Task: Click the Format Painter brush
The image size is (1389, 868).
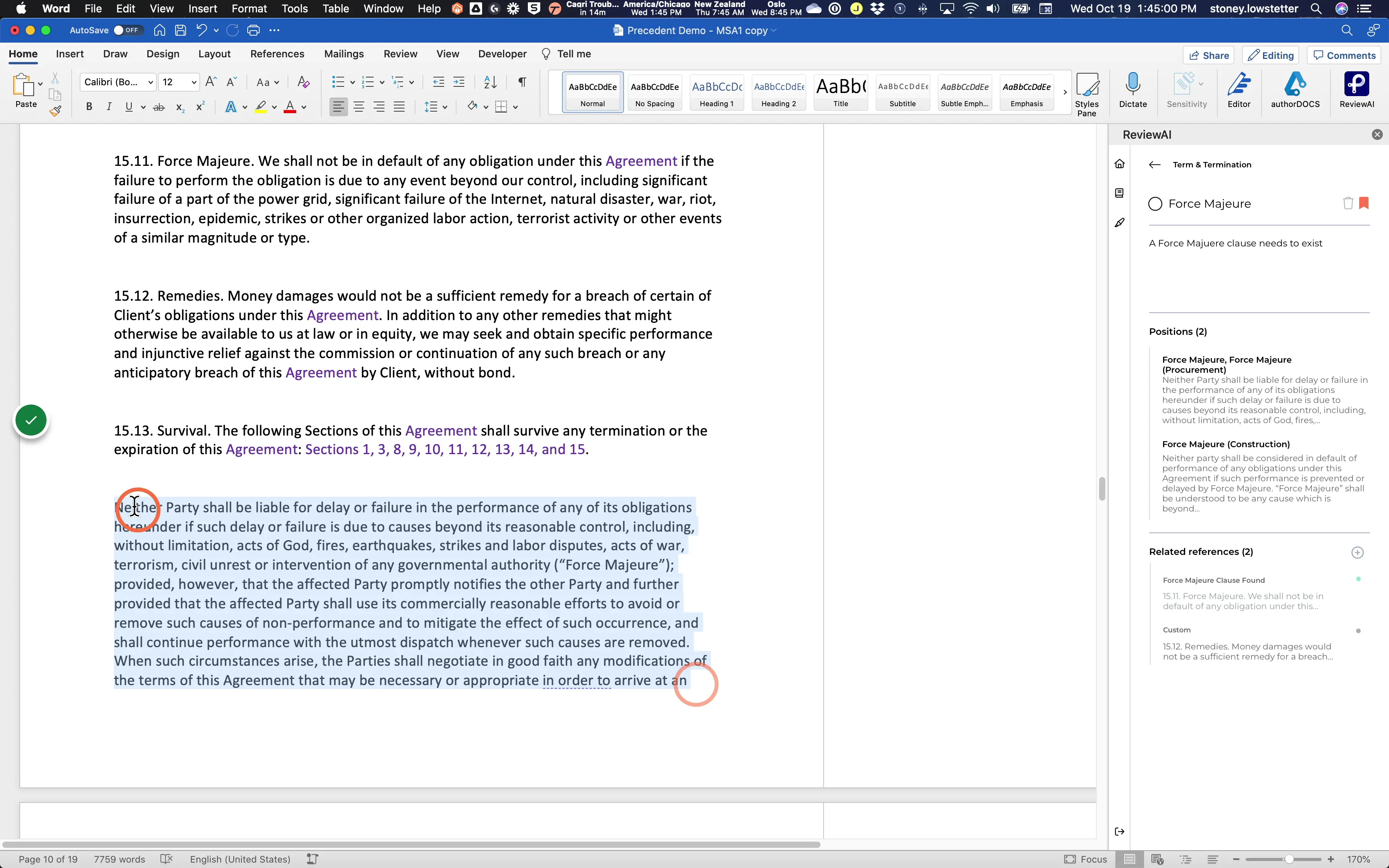Action: click(55, 111)
